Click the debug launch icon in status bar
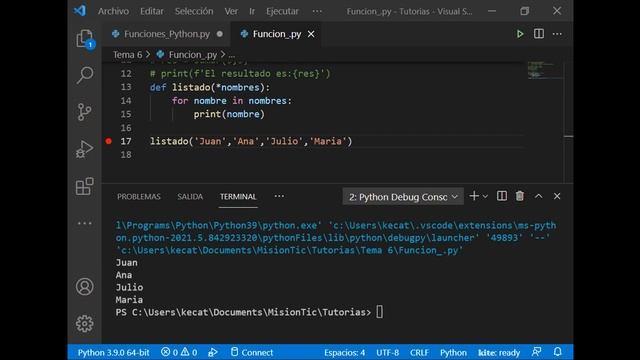Screen dimensions: 640x360 (213, 352)
